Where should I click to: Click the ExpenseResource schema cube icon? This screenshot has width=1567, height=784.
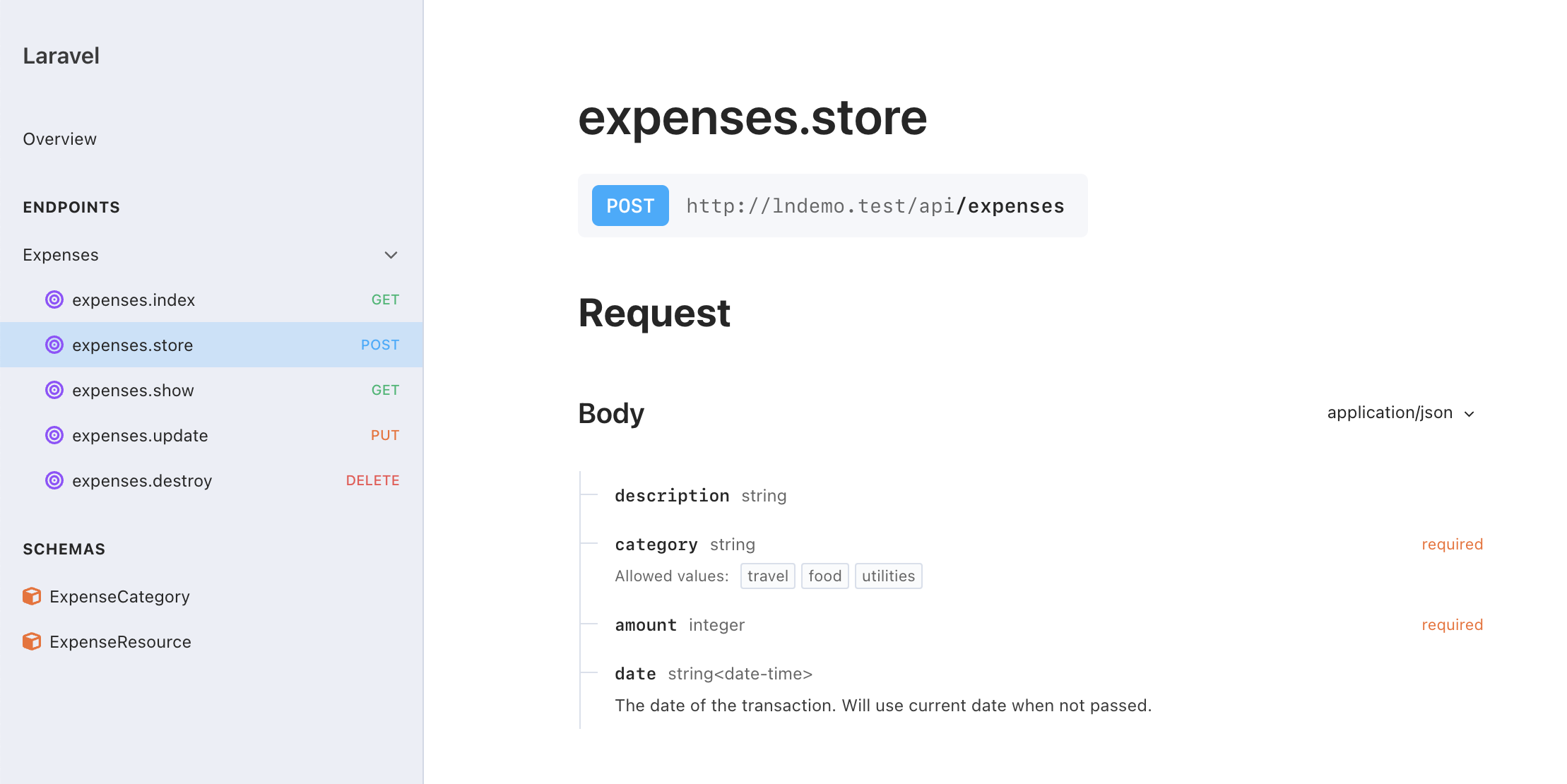[32, 641]
